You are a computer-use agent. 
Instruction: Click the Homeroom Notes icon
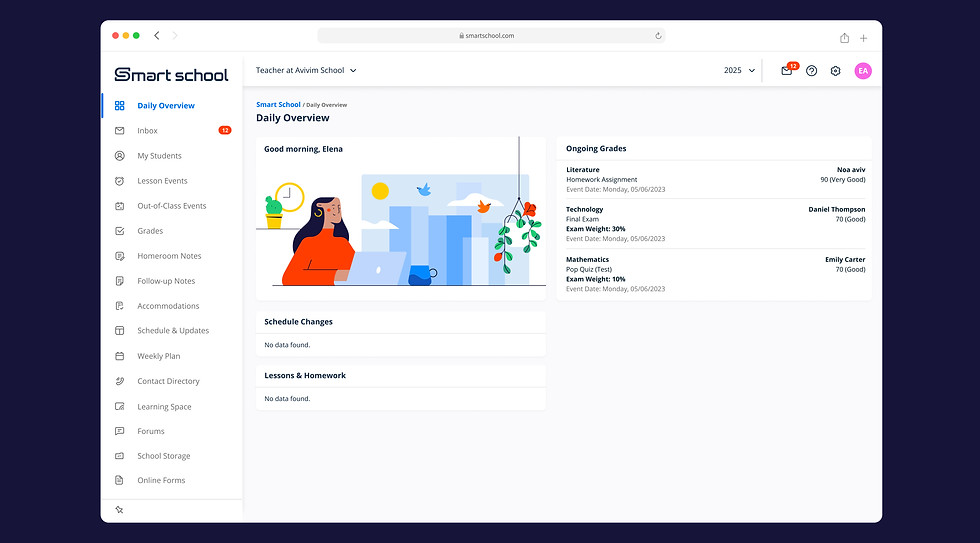point(119,256)
